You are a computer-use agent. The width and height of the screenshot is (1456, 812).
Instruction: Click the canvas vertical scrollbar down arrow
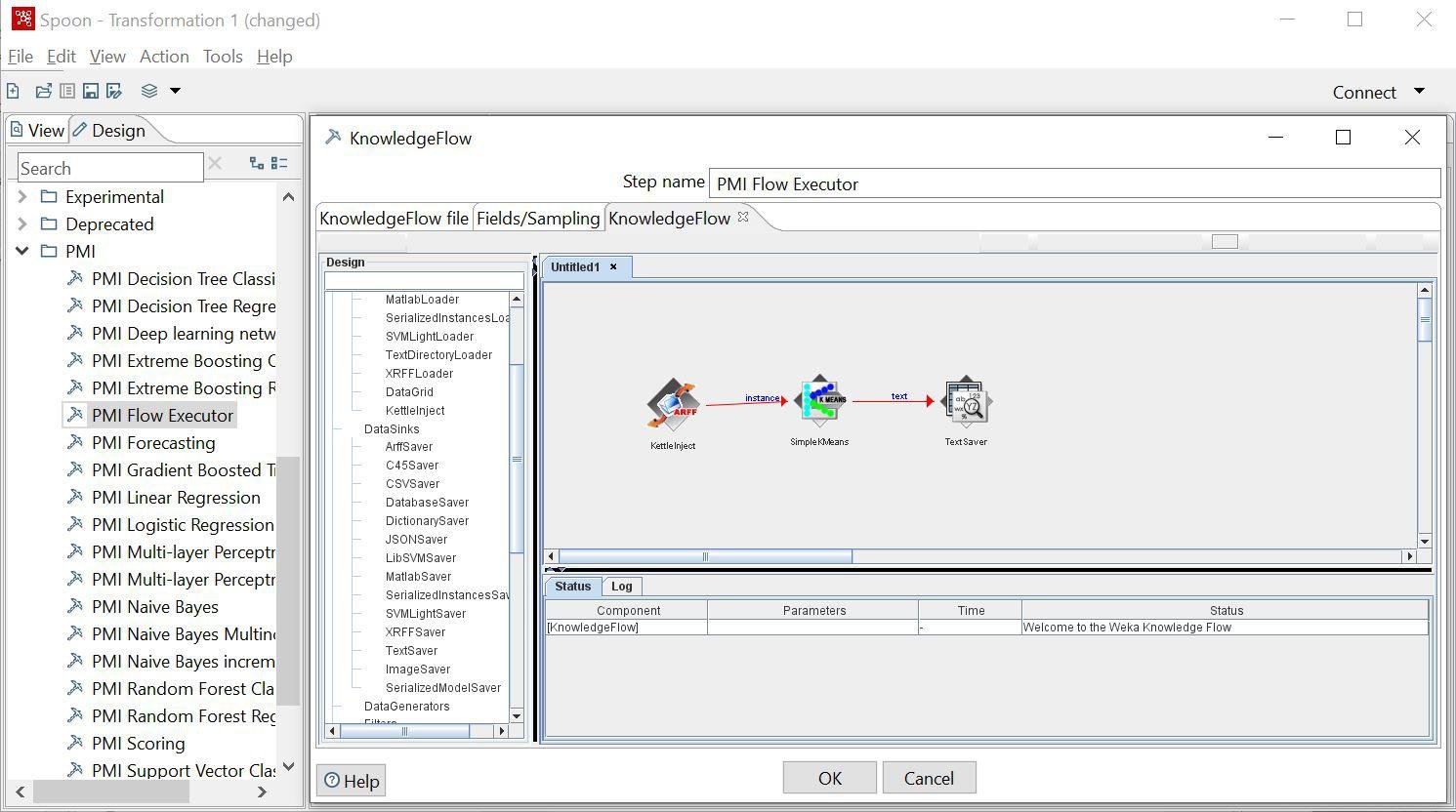(x=1425, y=541)
